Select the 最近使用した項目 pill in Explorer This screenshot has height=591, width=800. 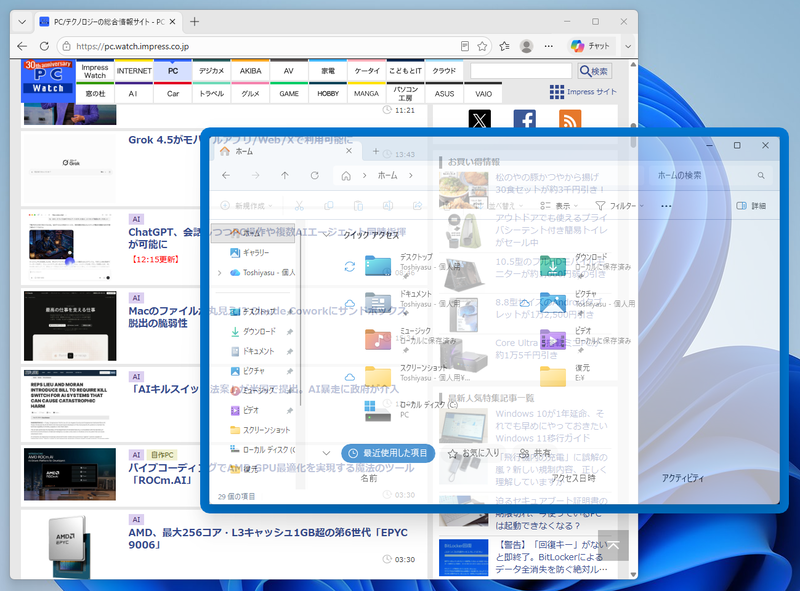[388, 453]
